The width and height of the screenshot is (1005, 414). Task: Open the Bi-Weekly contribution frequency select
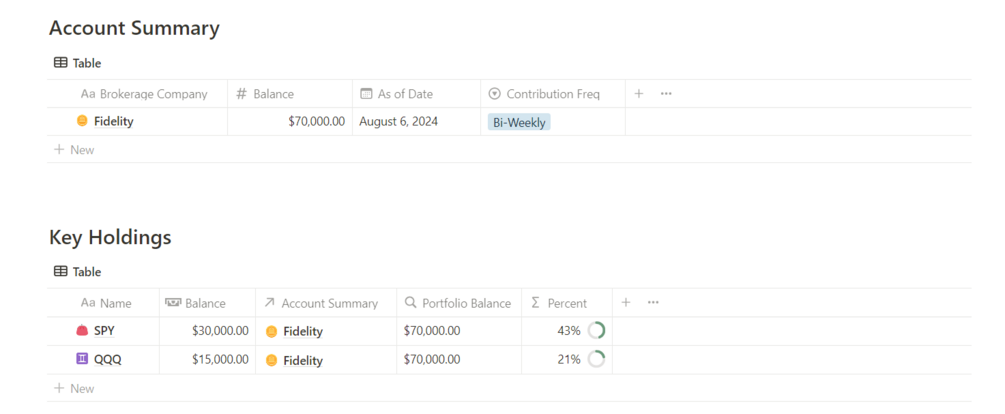519,122
